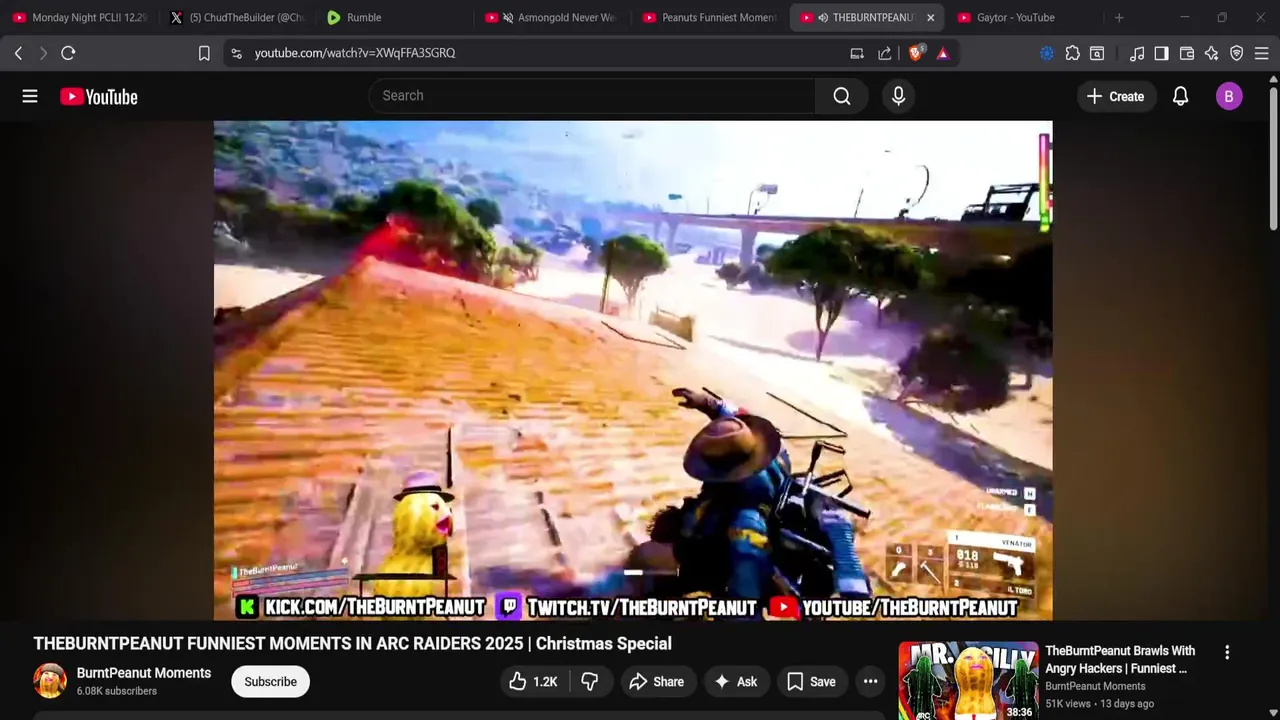This screenshot has width=1280, height=720.
Task: Go back with browser back arrow
Action: pyautogui.click(x=18, y=53)
